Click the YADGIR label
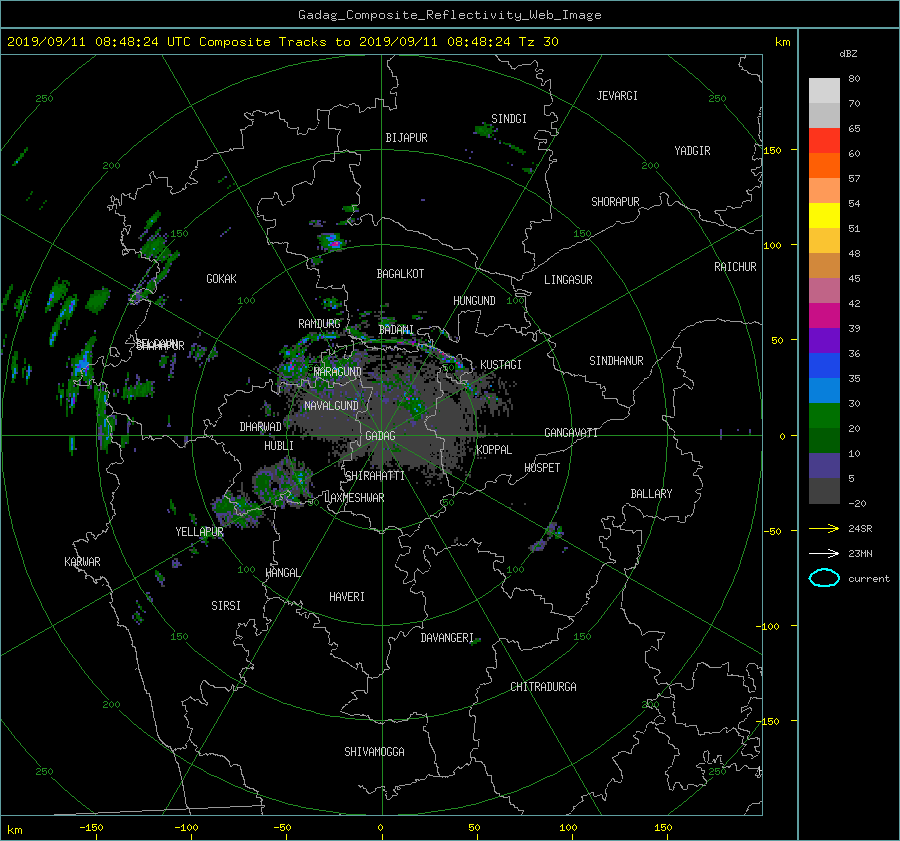Image resolution: width=900 pixels, height=841 pixels. (692, 151)
